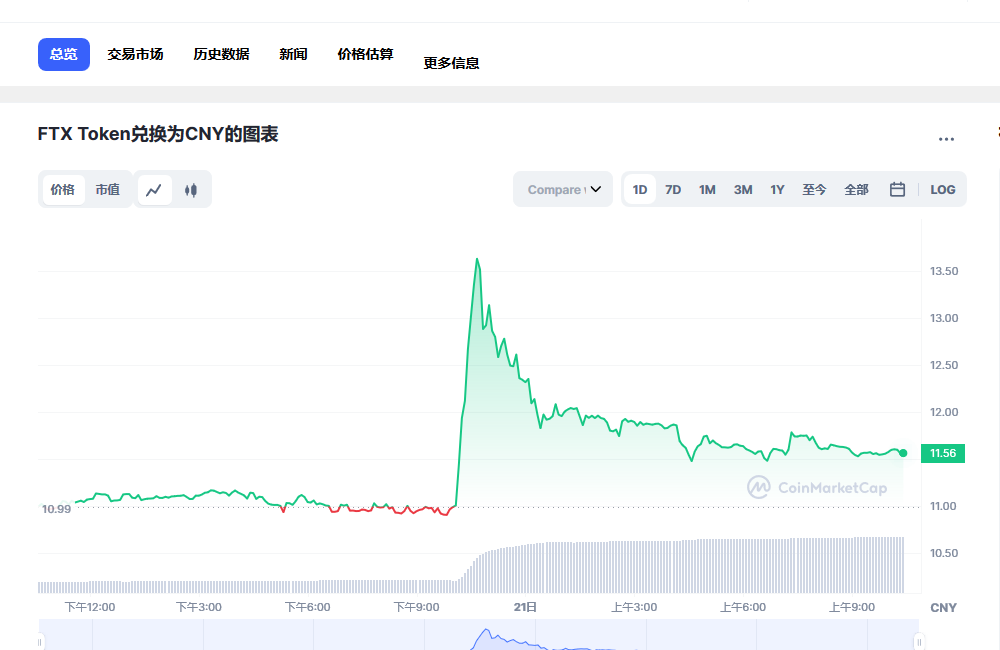1000x650 pixels.
Task: Click the left handle of range slider
Action: [40, 641]
